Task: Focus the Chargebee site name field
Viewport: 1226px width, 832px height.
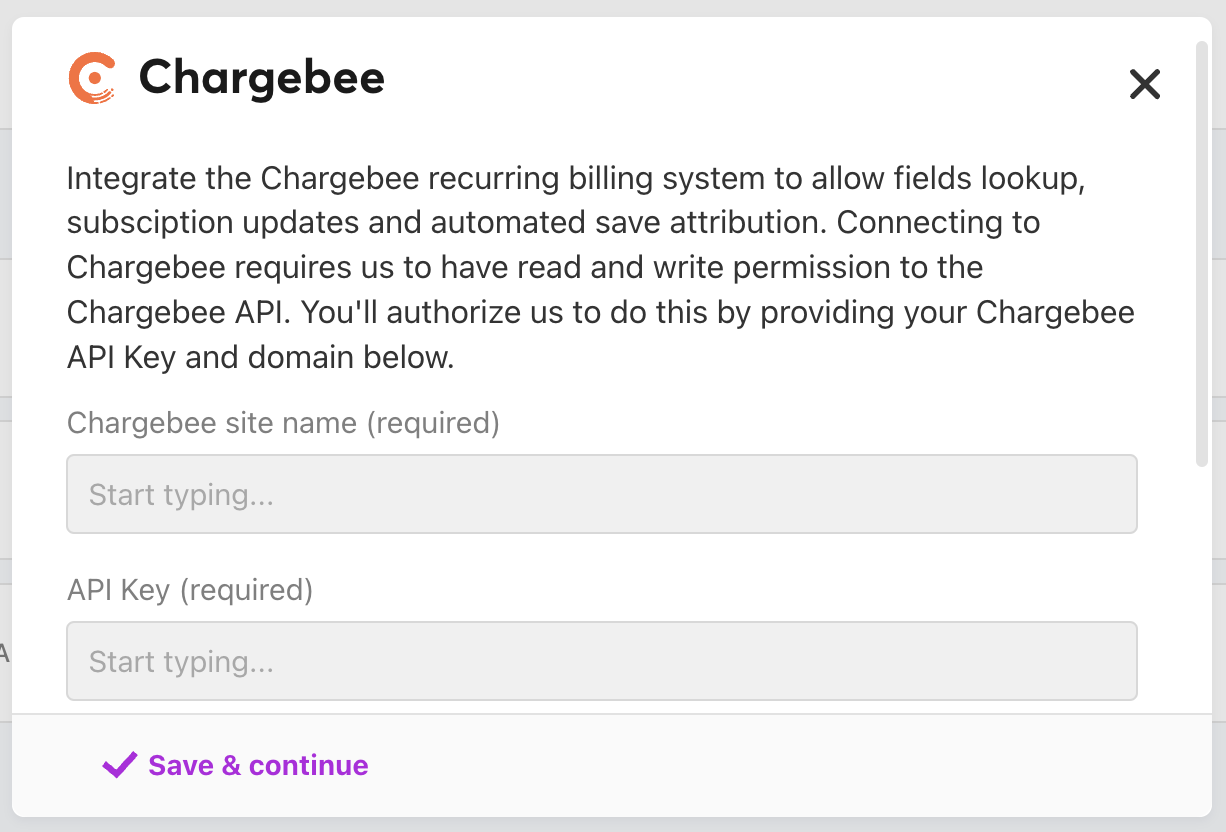Action: point(601,494)
